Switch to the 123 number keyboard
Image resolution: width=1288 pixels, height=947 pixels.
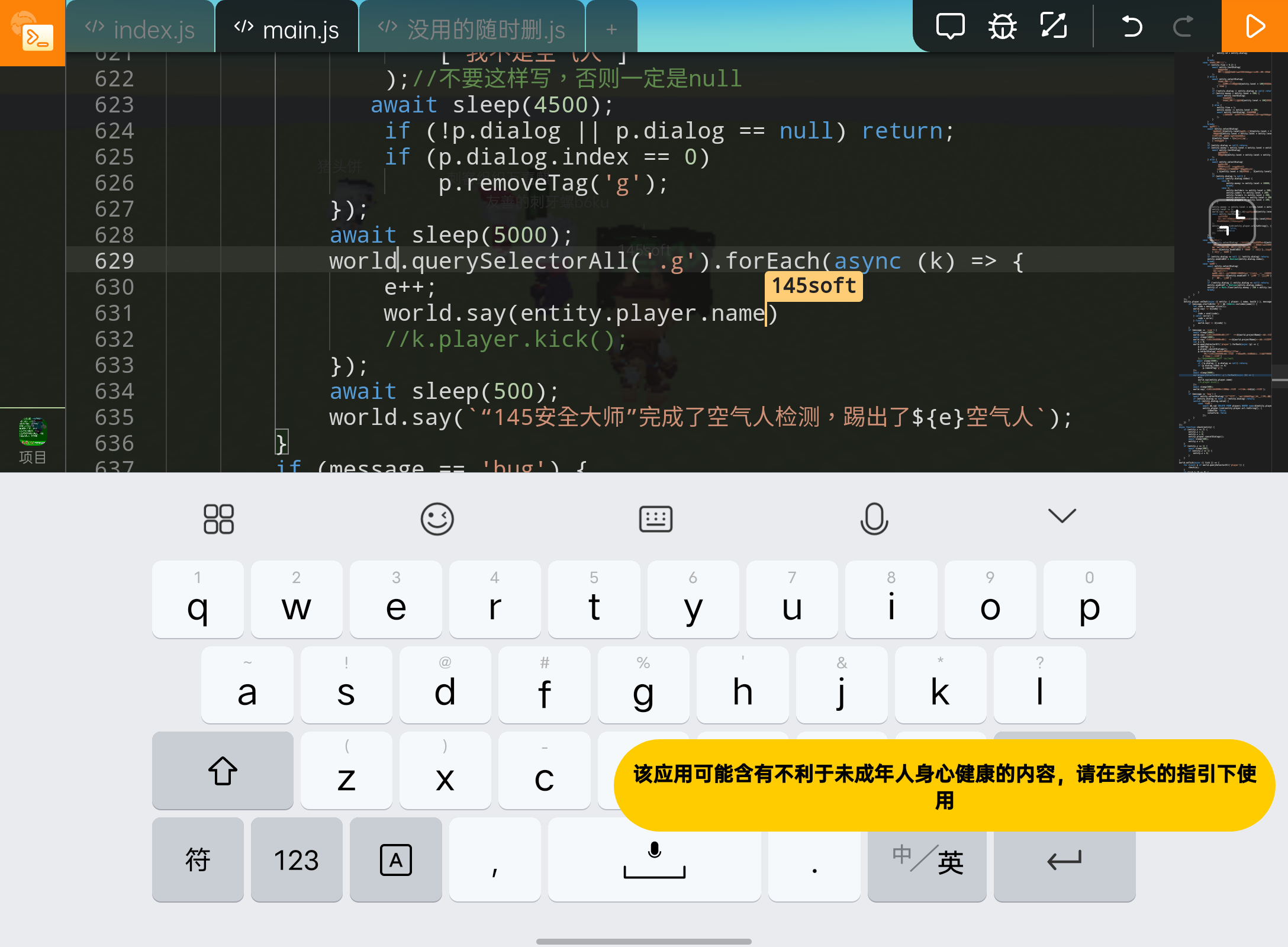pos(297,859)
